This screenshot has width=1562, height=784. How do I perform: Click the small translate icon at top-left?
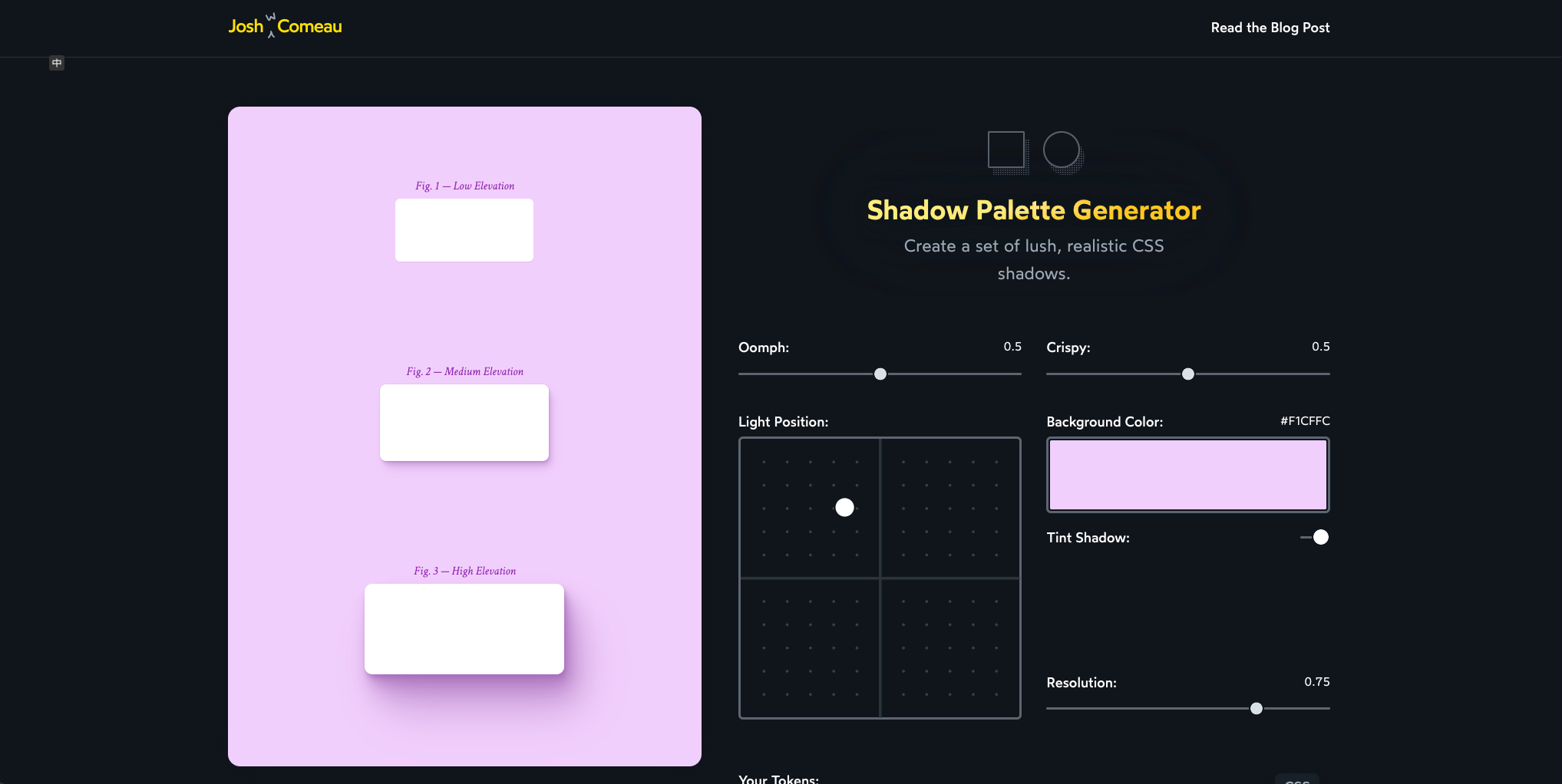57,63
